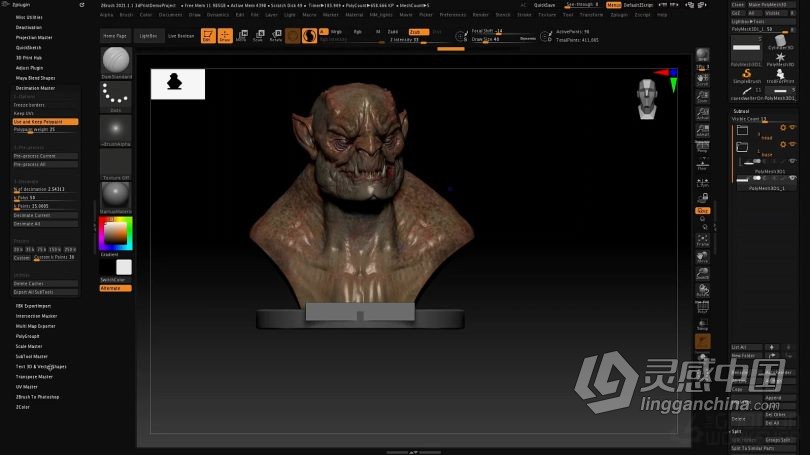Click the white secondary color swatch
Screen dimensions: 810x455
124,267
